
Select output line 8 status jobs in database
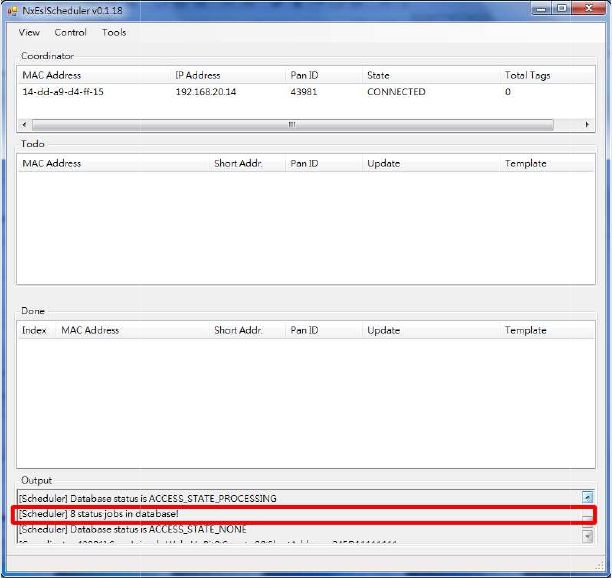click(99, 514)
